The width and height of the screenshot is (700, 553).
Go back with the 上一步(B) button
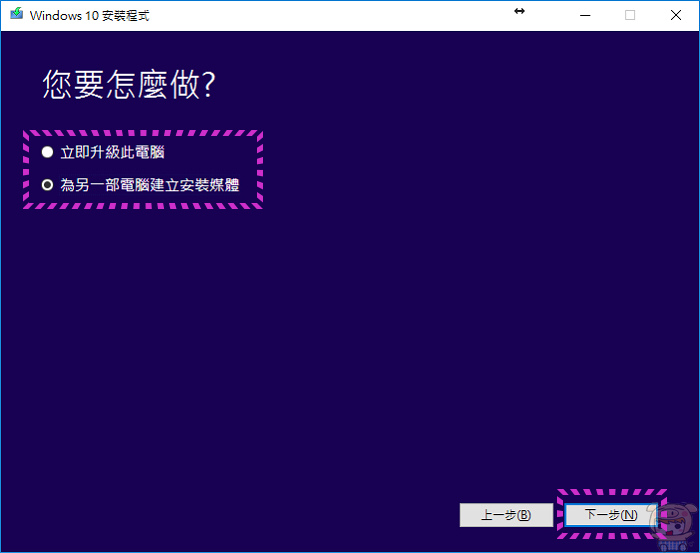(506, 515)
